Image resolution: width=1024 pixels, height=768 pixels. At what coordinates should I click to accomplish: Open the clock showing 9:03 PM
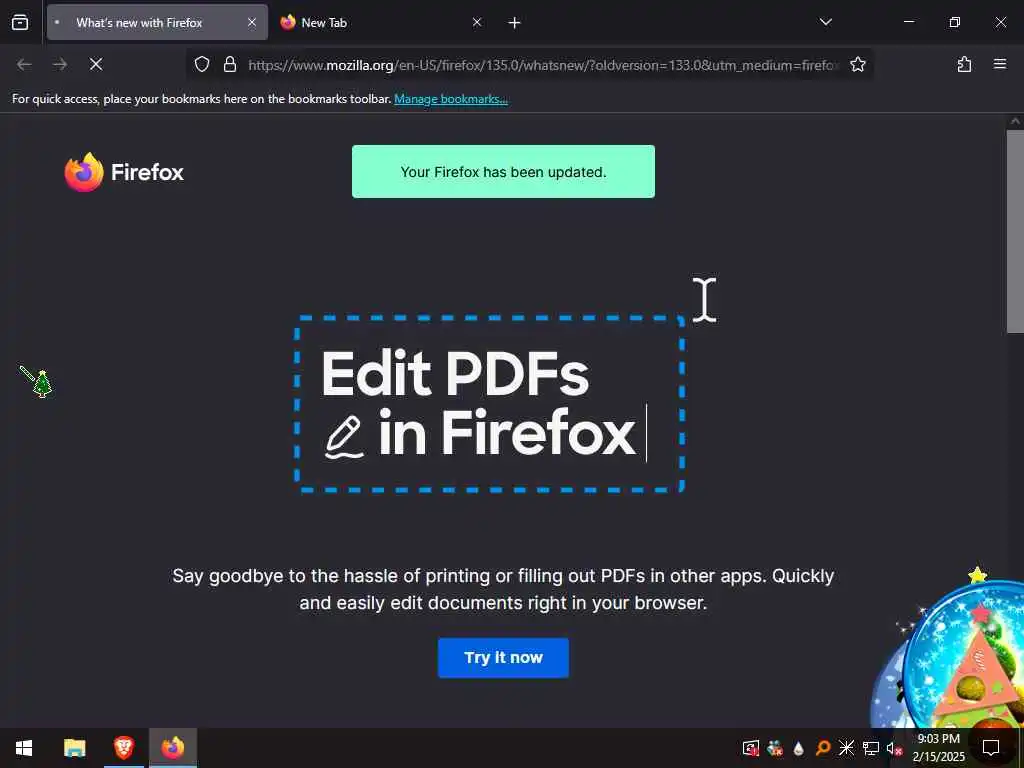[938, 748]
